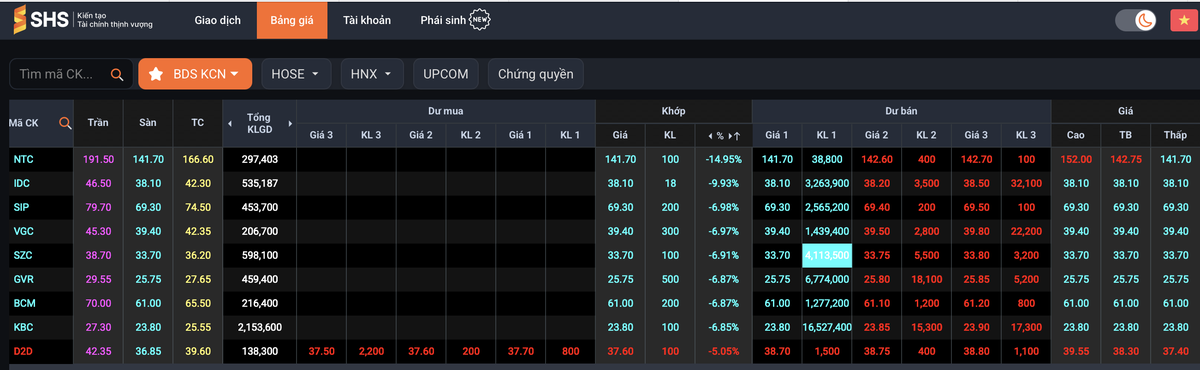Click the Dư mua group header
This screenshot has width=1200, height=370.
[446, 111]
